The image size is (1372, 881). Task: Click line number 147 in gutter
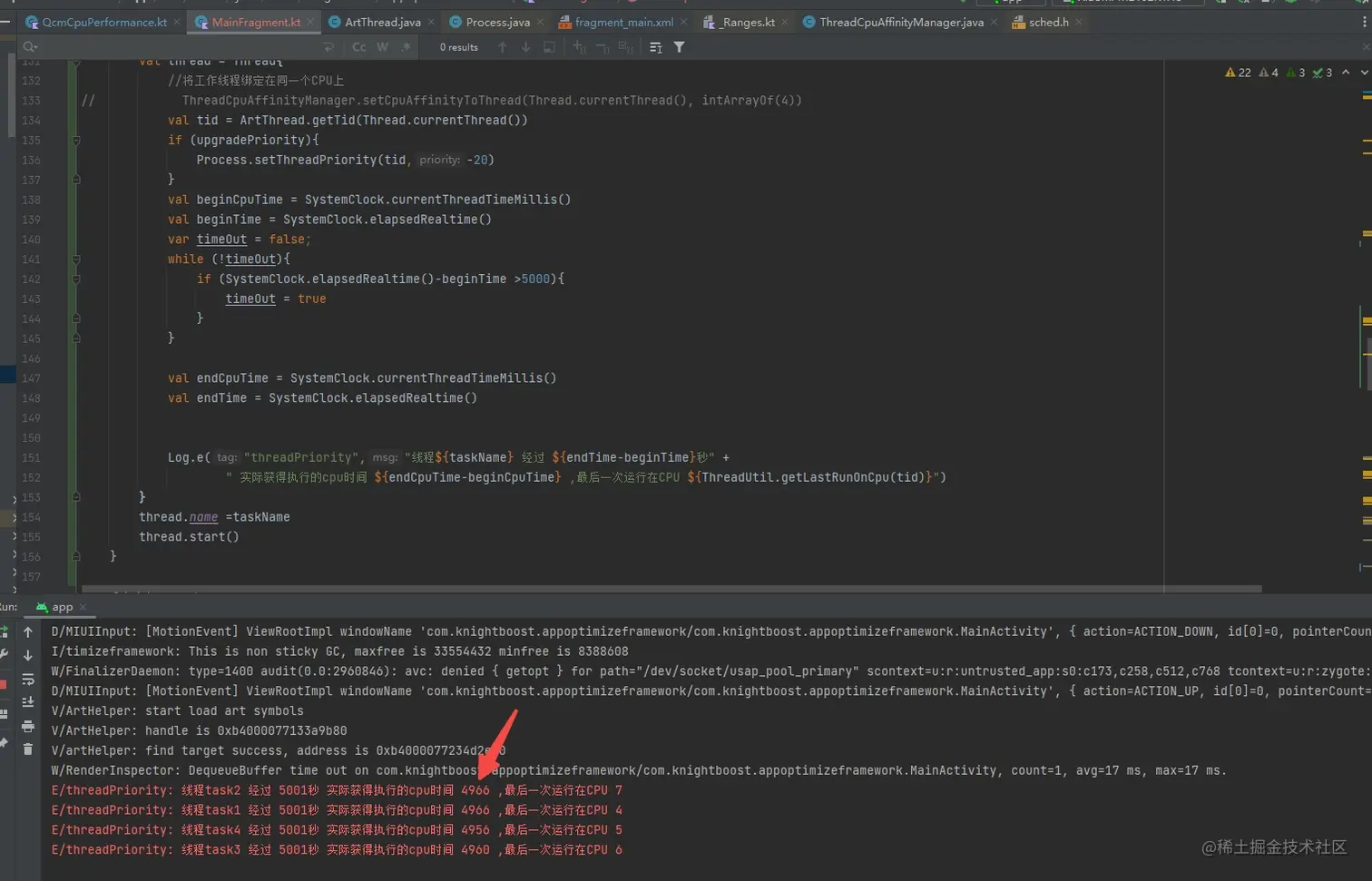coord(31,378)
